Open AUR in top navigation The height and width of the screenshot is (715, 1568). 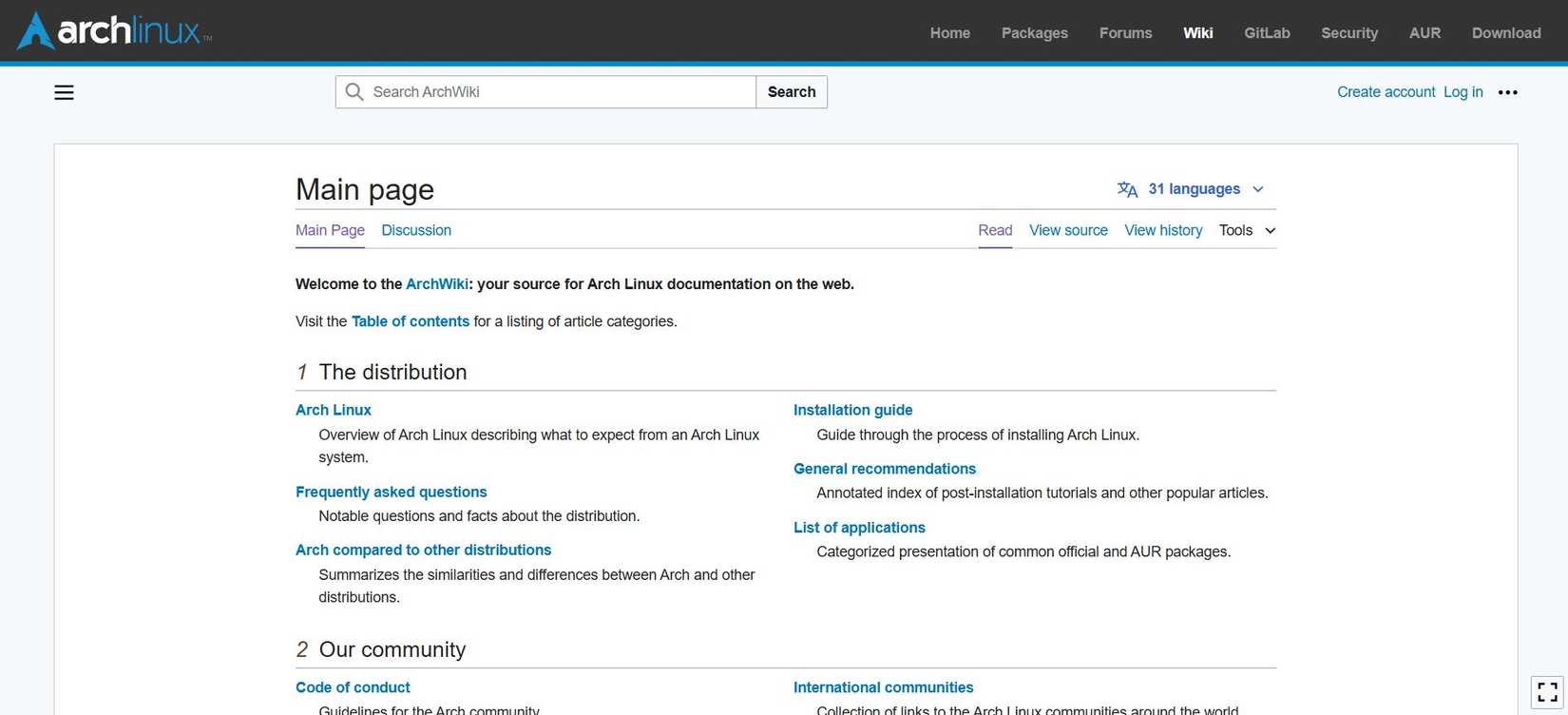point(1425,32)
